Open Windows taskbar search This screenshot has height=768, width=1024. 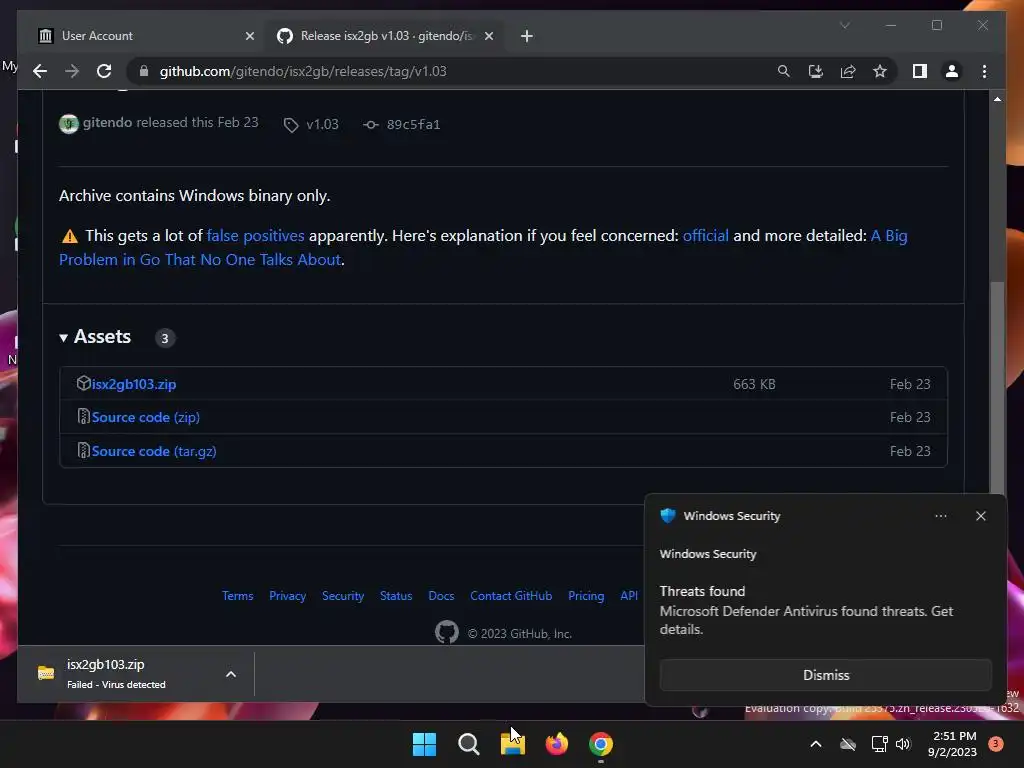coord(468,744)
